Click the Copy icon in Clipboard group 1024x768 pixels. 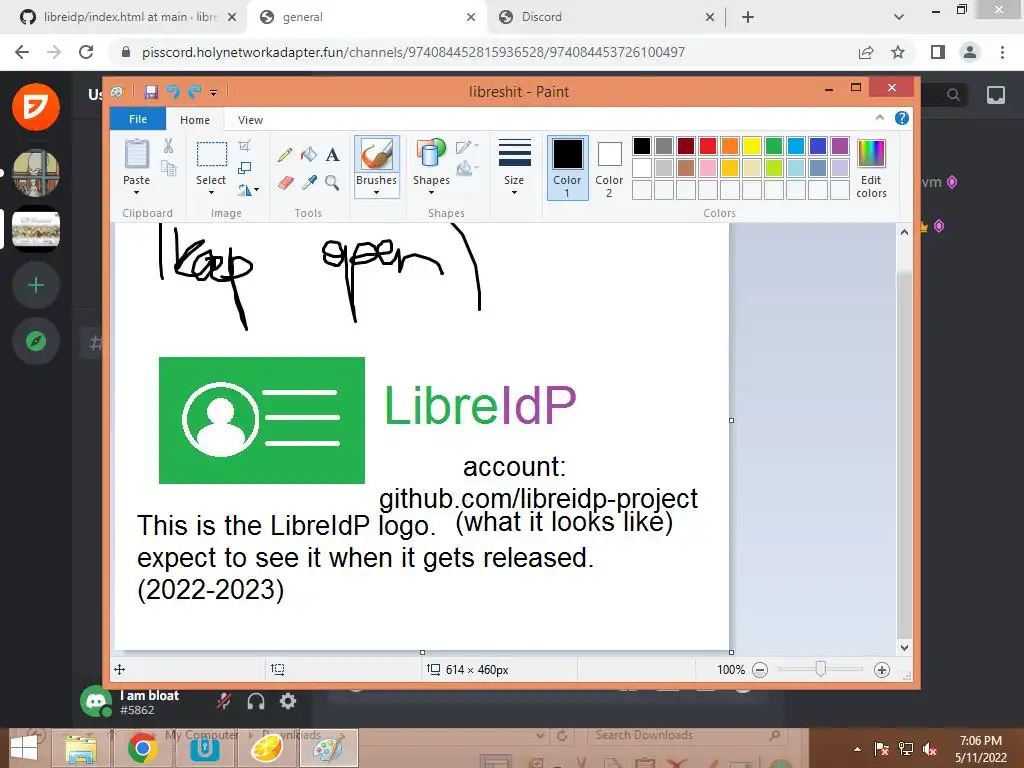[168, 168]
